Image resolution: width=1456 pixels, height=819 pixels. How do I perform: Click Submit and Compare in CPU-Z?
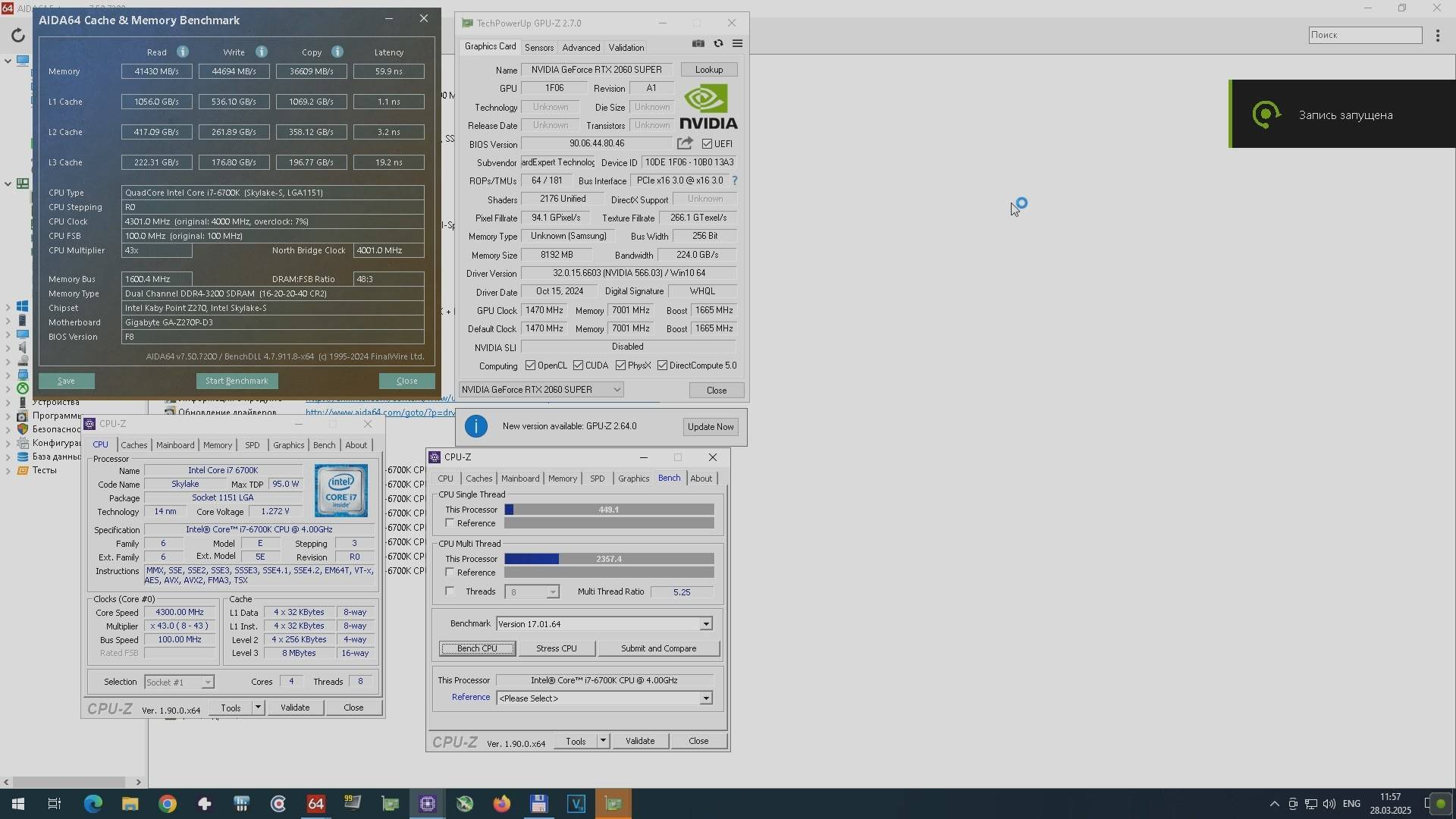tap(659, 648)
